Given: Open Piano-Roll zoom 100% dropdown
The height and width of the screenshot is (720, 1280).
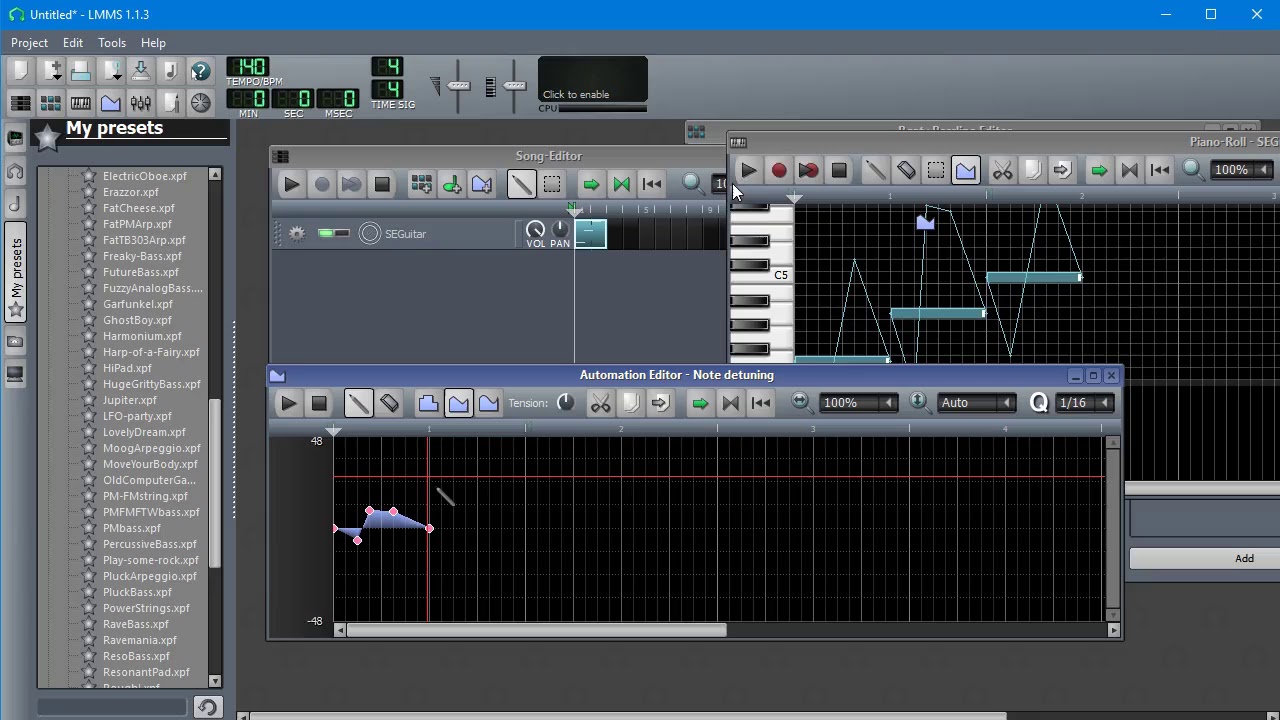Looking at the screenshot, I should (x=1241, y=170).
